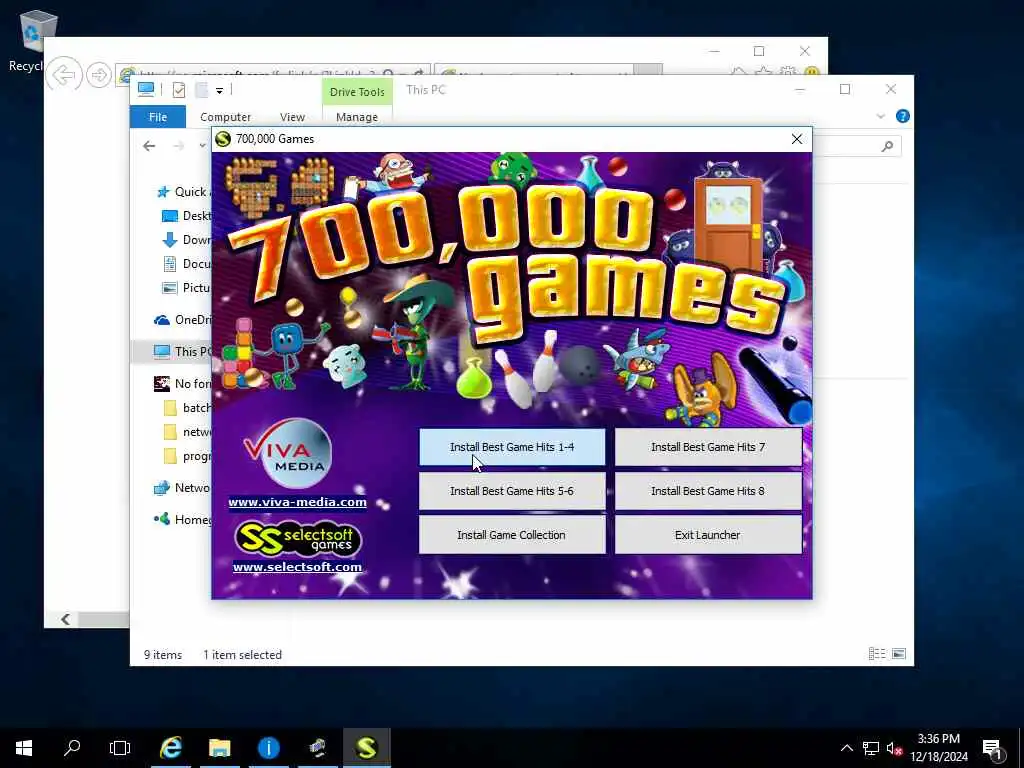
Task: Select the Drive Tools contextual tab
Action: [x=357, y=92]
